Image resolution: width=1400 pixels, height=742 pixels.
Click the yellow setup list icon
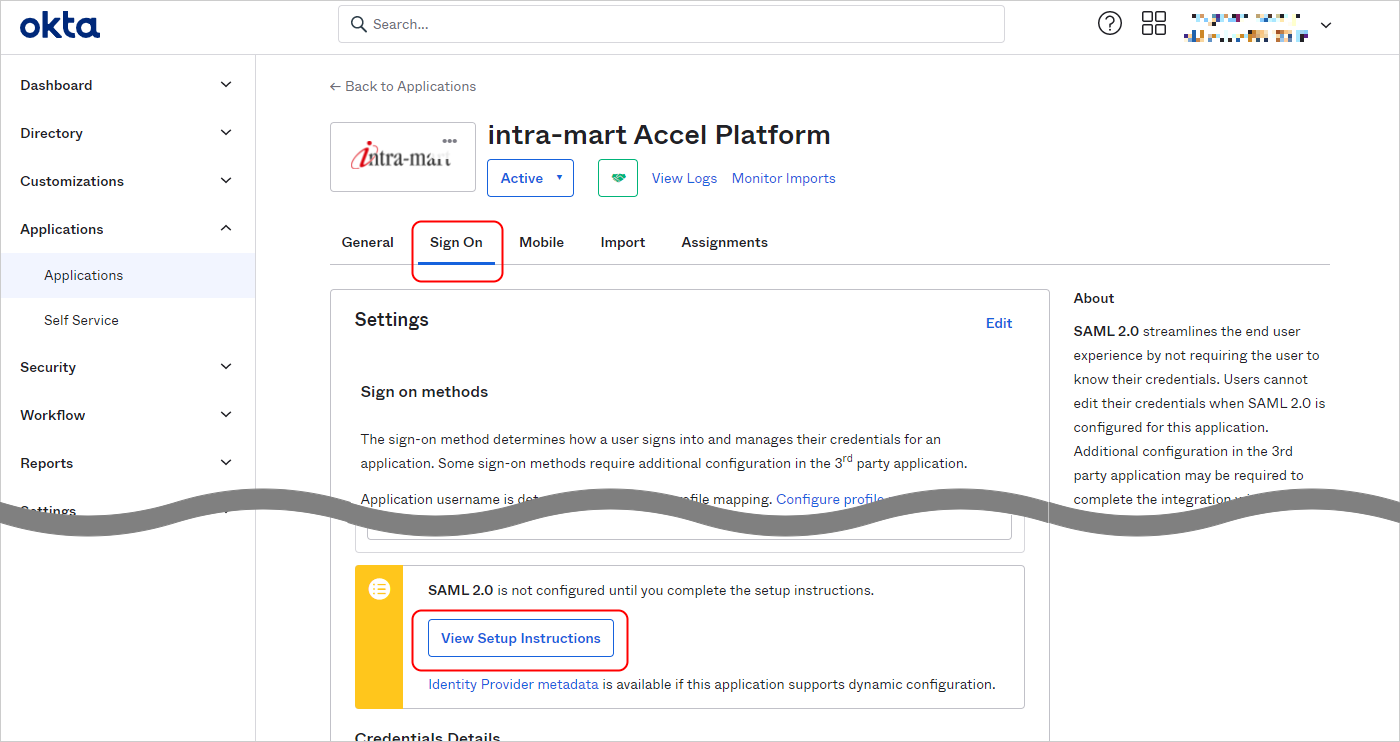tap(379, 589)
